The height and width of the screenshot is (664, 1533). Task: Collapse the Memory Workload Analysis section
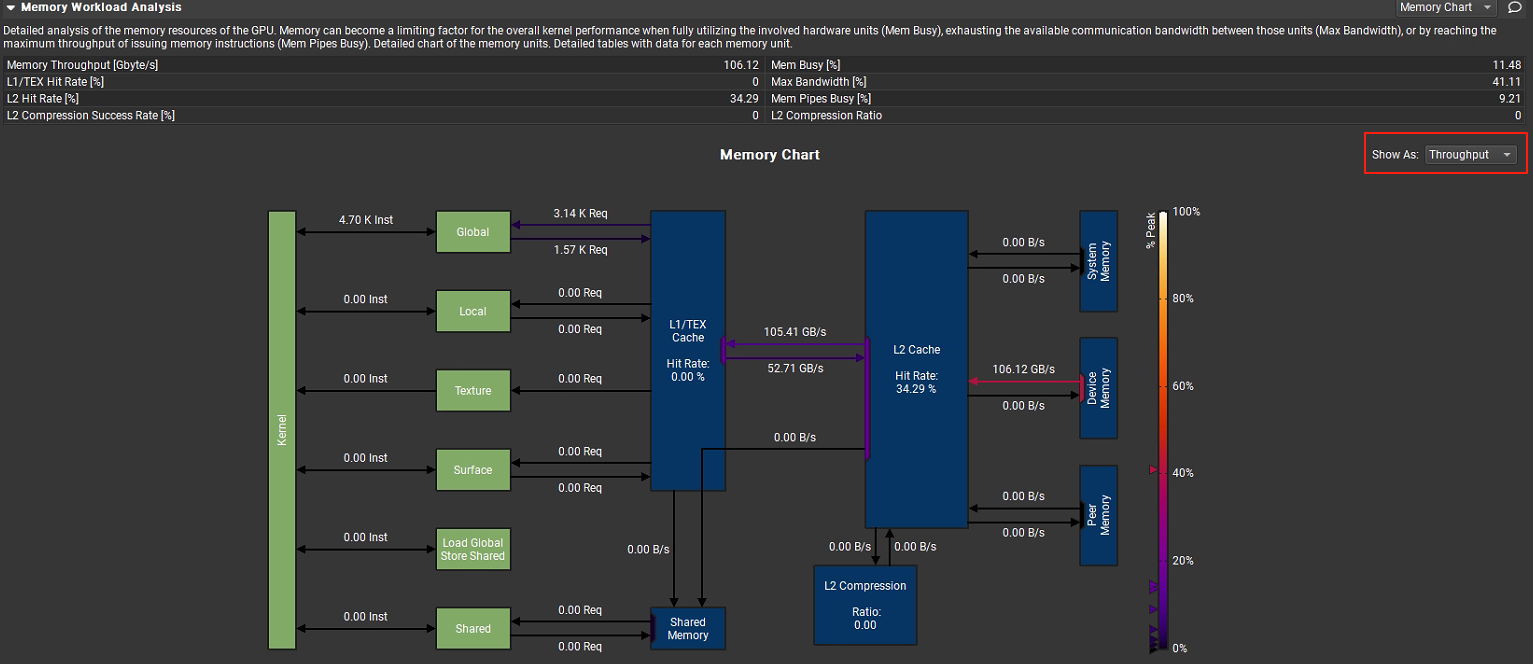coord(10,7)
